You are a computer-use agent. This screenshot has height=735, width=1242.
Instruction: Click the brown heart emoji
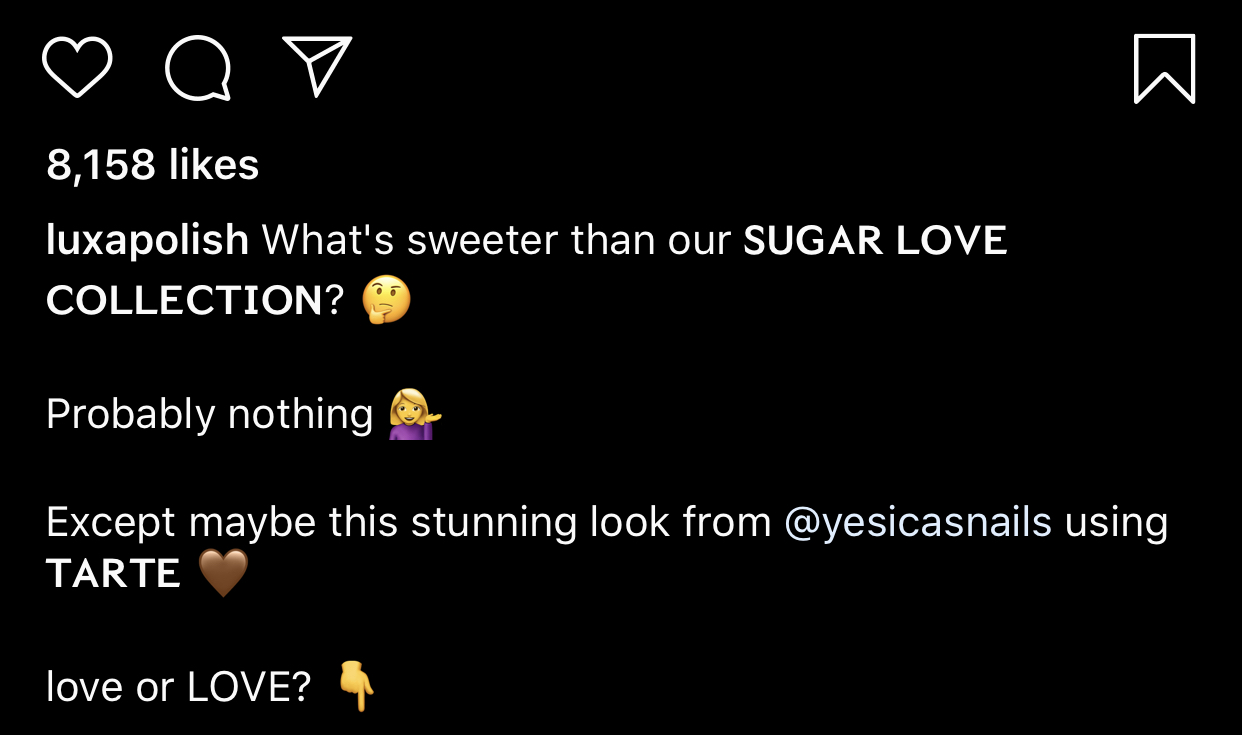pos(223,574)
